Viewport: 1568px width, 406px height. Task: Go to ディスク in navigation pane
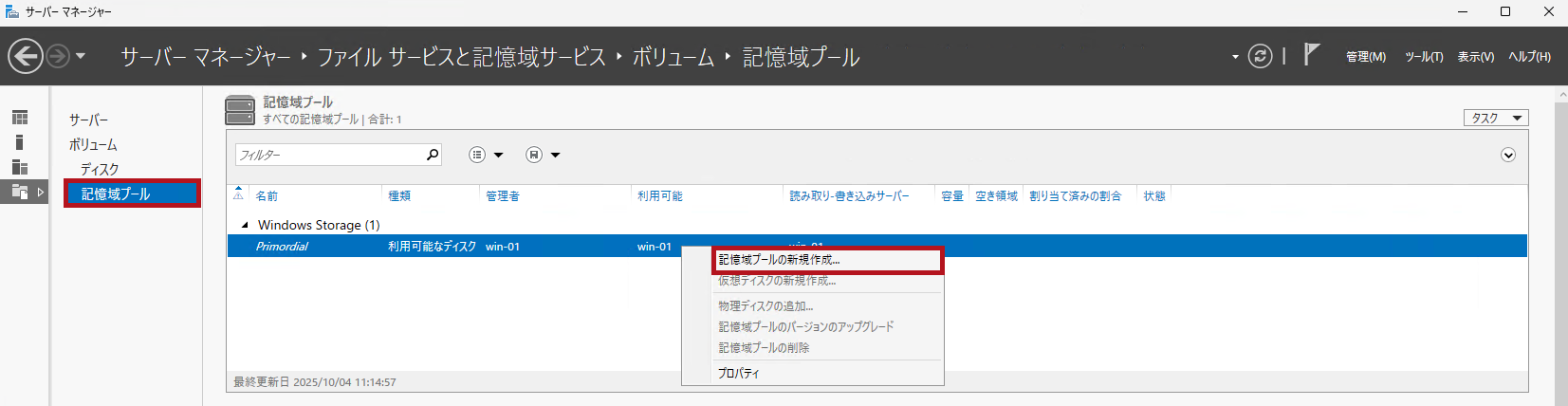(100, 169)
